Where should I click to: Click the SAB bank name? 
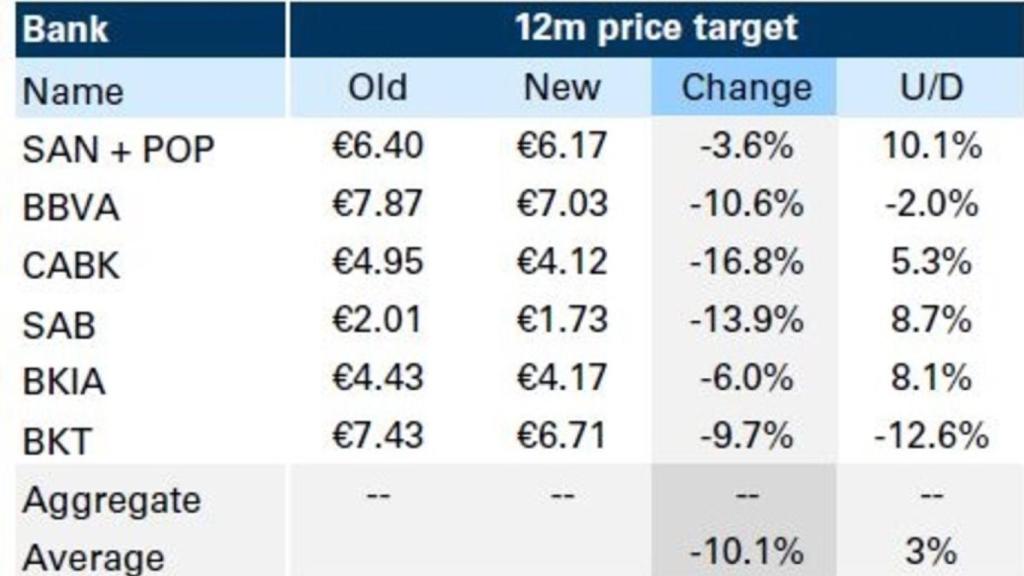[x=58, y=323]
